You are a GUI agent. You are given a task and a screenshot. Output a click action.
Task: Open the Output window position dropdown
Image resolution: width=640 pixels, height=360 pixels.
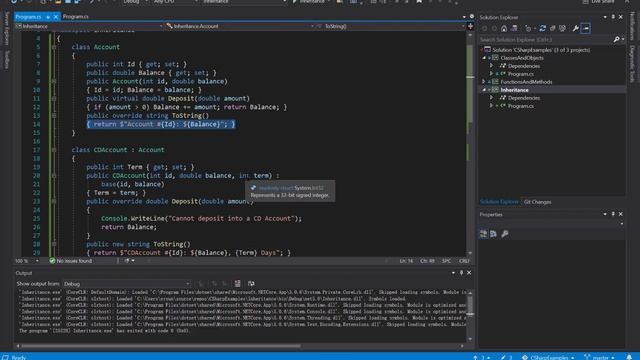click(x=453, y=273)
